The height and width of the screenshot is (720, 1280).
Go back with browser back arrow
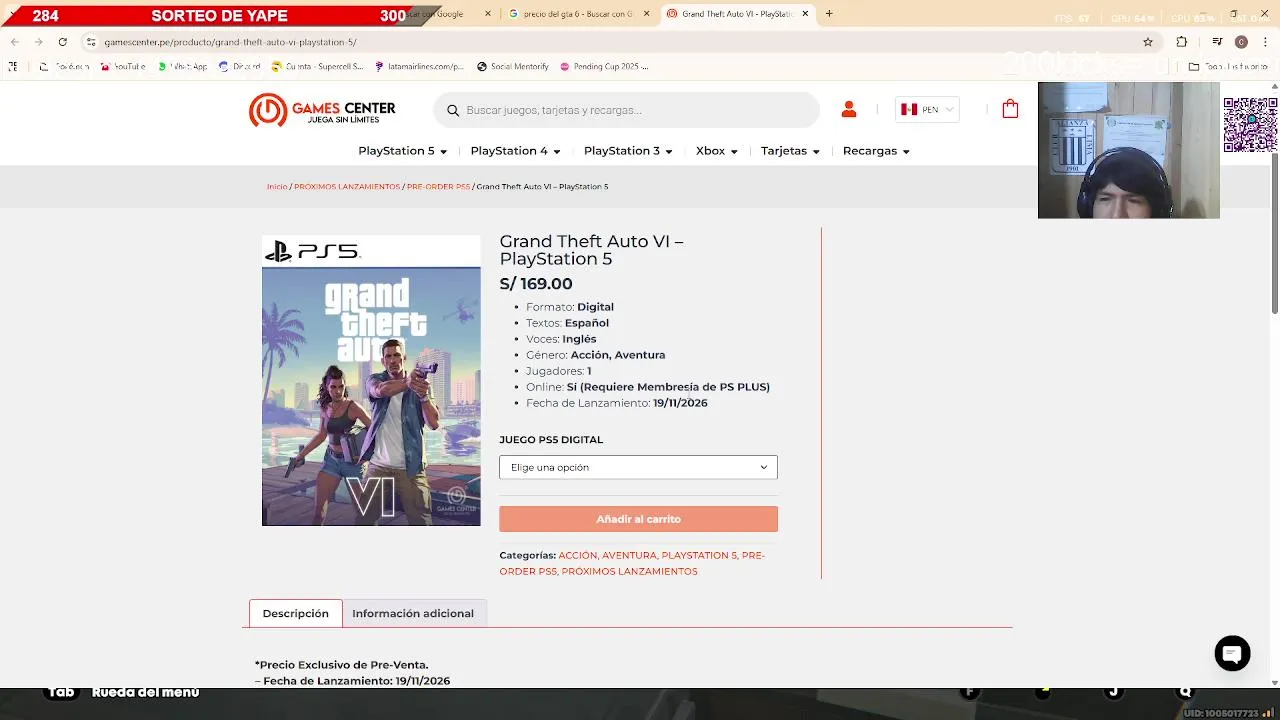[x=14, y=42]
